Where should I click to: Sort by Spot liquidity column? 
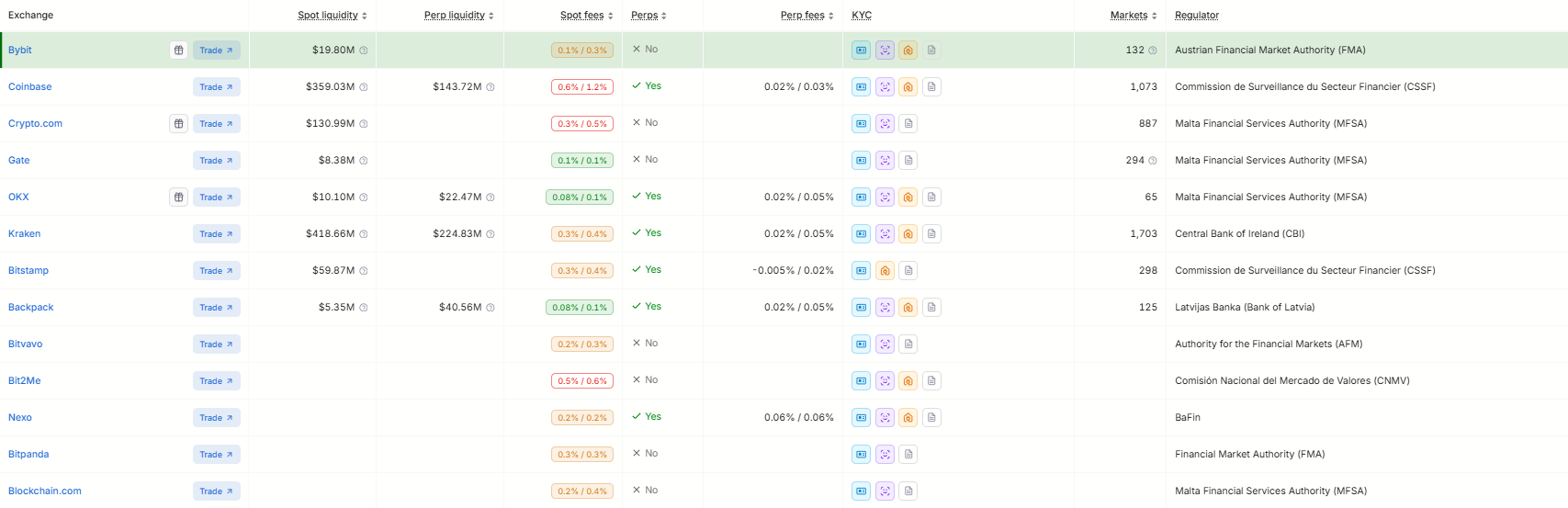(x=333, y=15)
